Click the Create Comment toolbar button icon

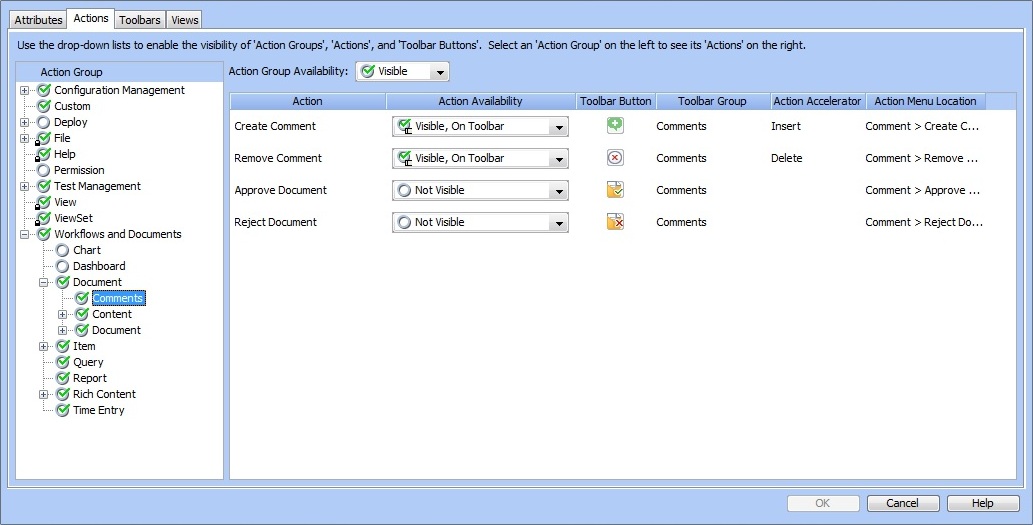[615, 125]
